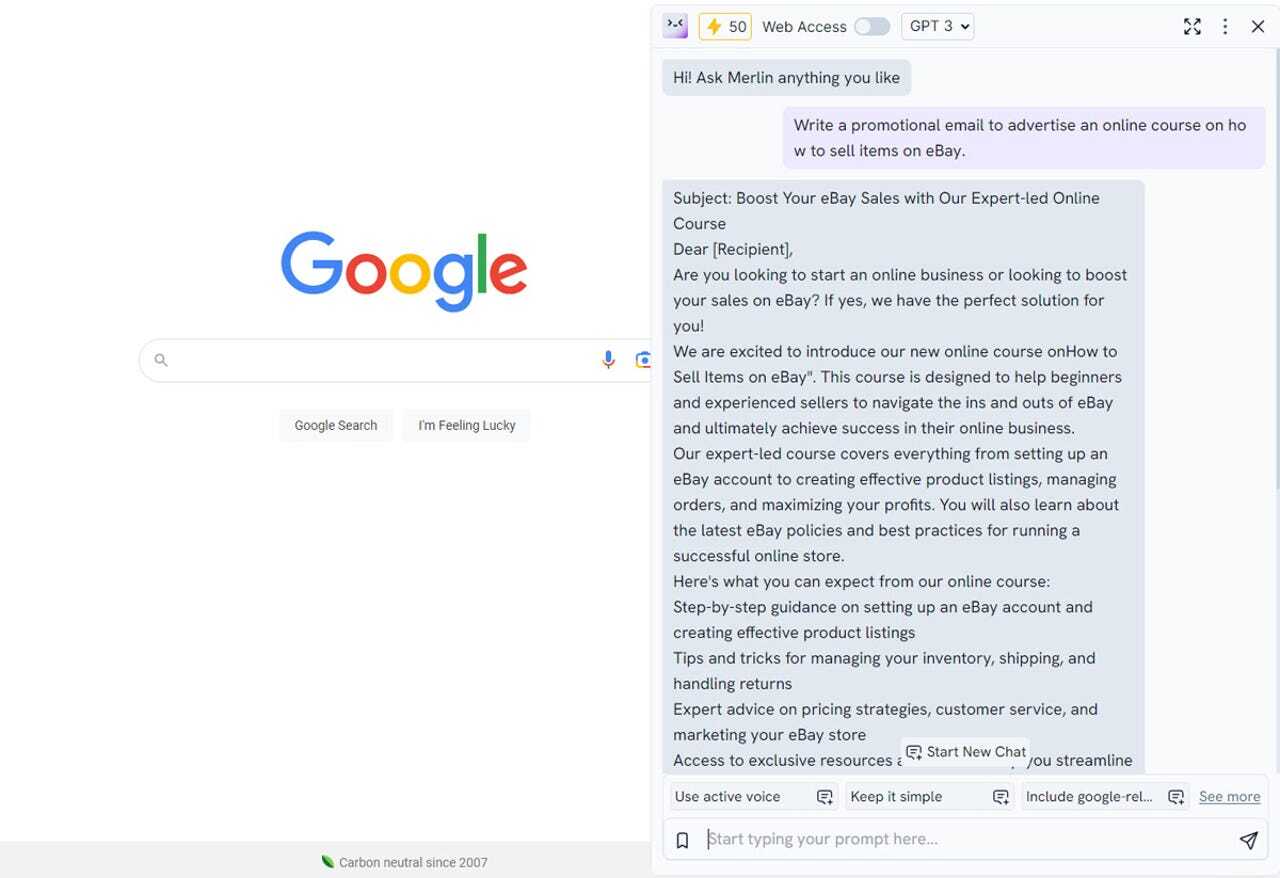This screenshot has width=1280, height=878.
Task: Click the user's promotional email prompt message
Action: tap(1023, 138)
